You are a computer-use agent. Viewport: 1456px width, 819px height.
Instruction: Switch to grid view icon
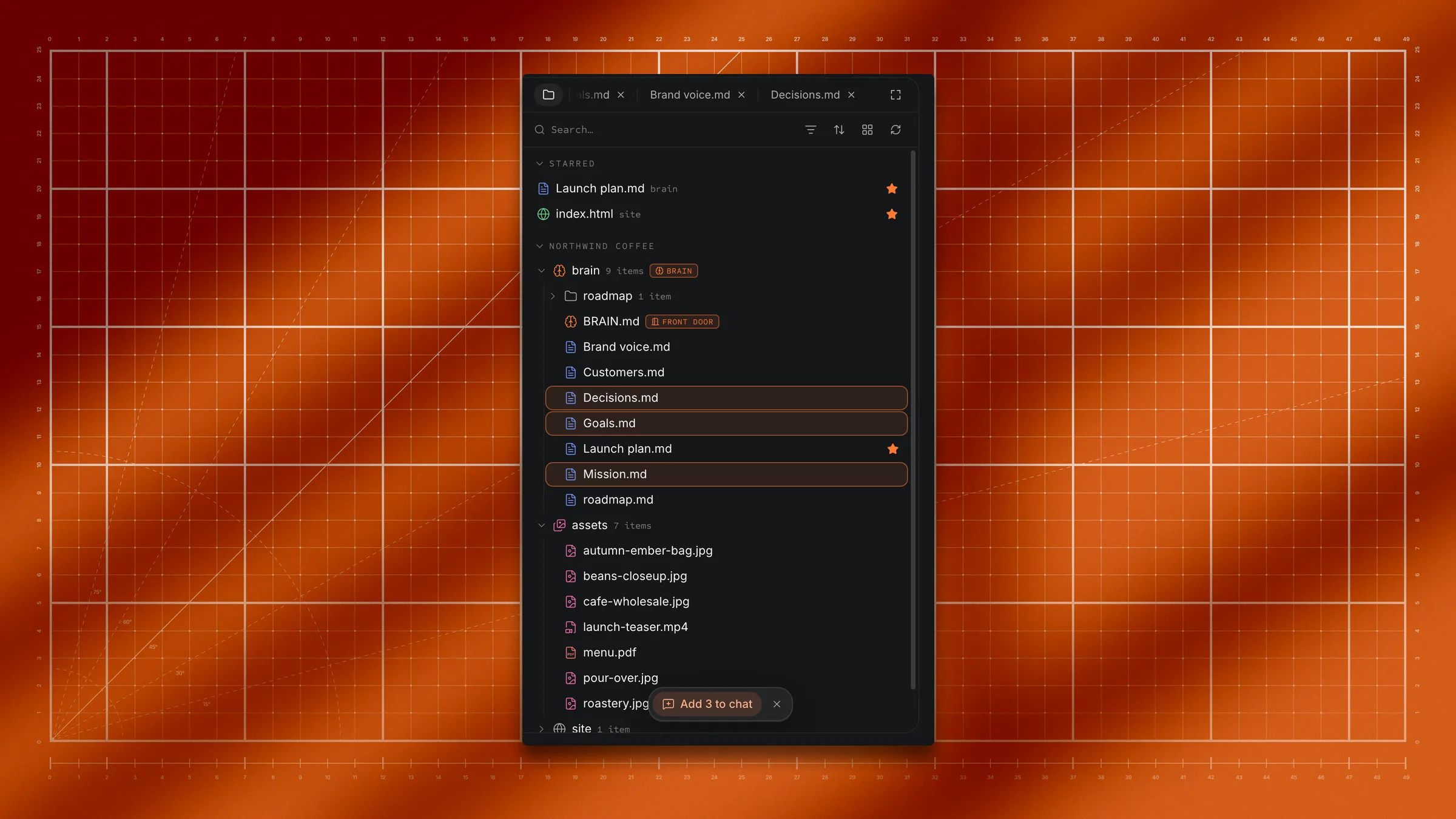868,130
